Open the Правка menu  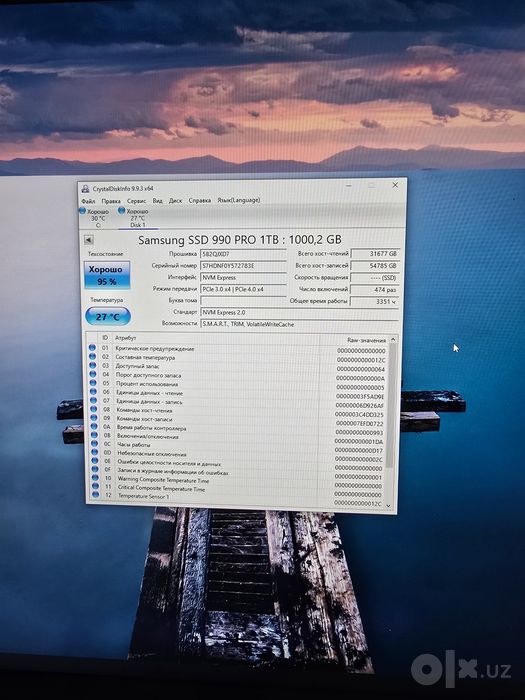[x=111, y=201]
